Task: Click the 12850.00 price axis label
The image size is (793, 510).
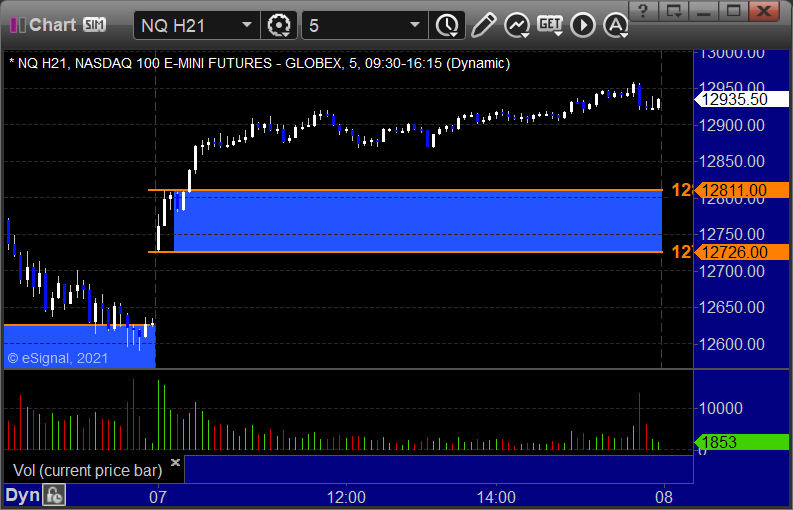Action: (x=732, y=161)
